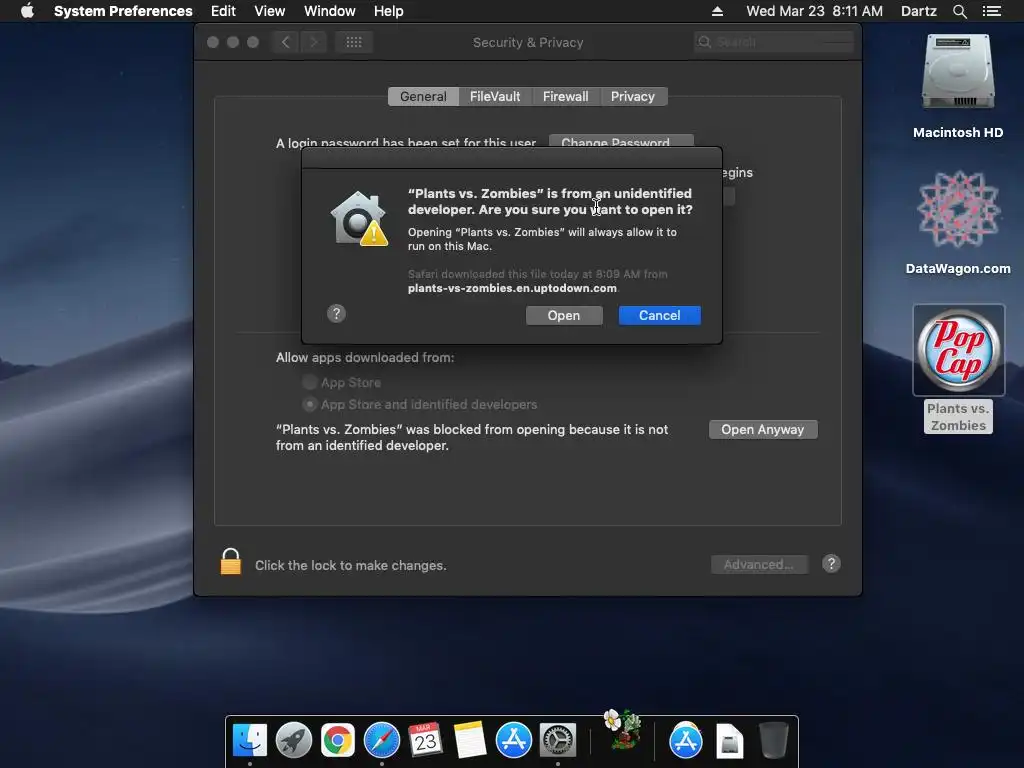Click the System Preferences search field
This screenshot has width=1024, height=768.
[x=774, y=42]
